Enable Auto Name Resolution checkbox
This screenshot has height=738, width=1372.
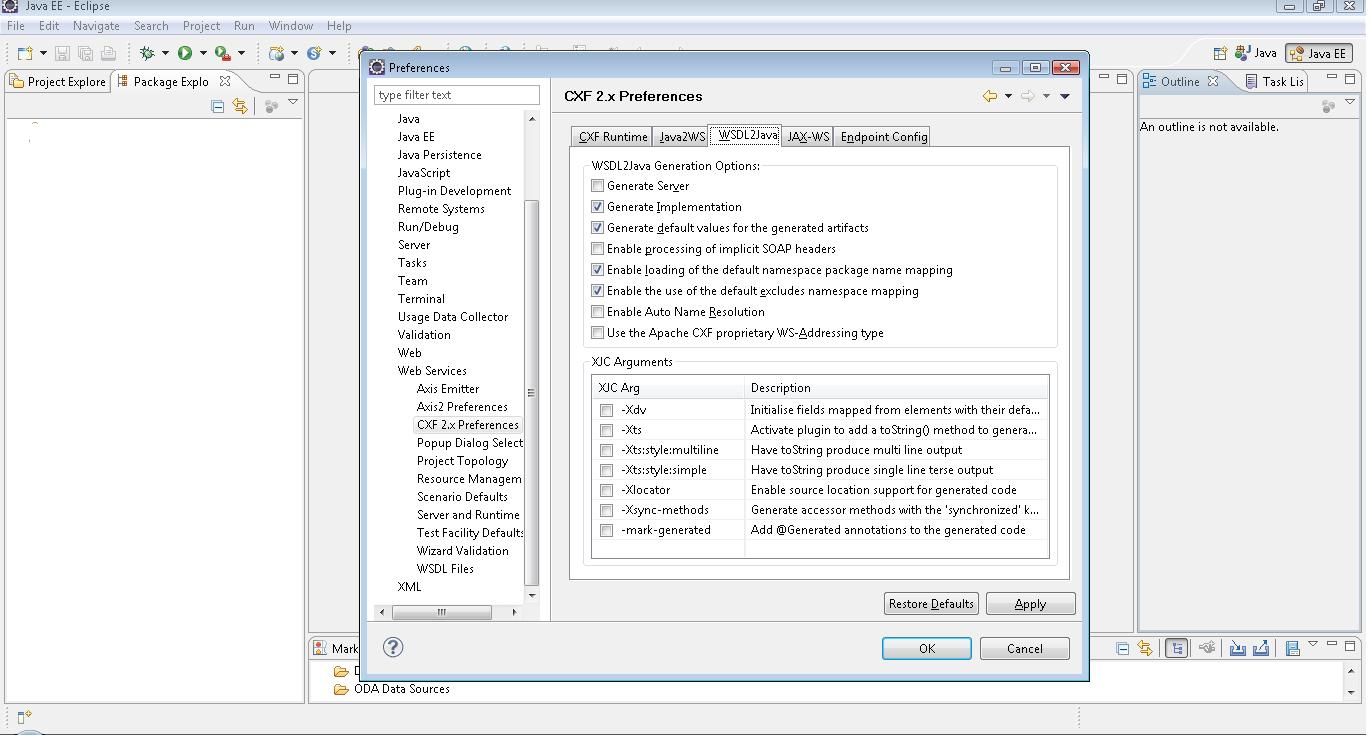[x=598, y=312]
